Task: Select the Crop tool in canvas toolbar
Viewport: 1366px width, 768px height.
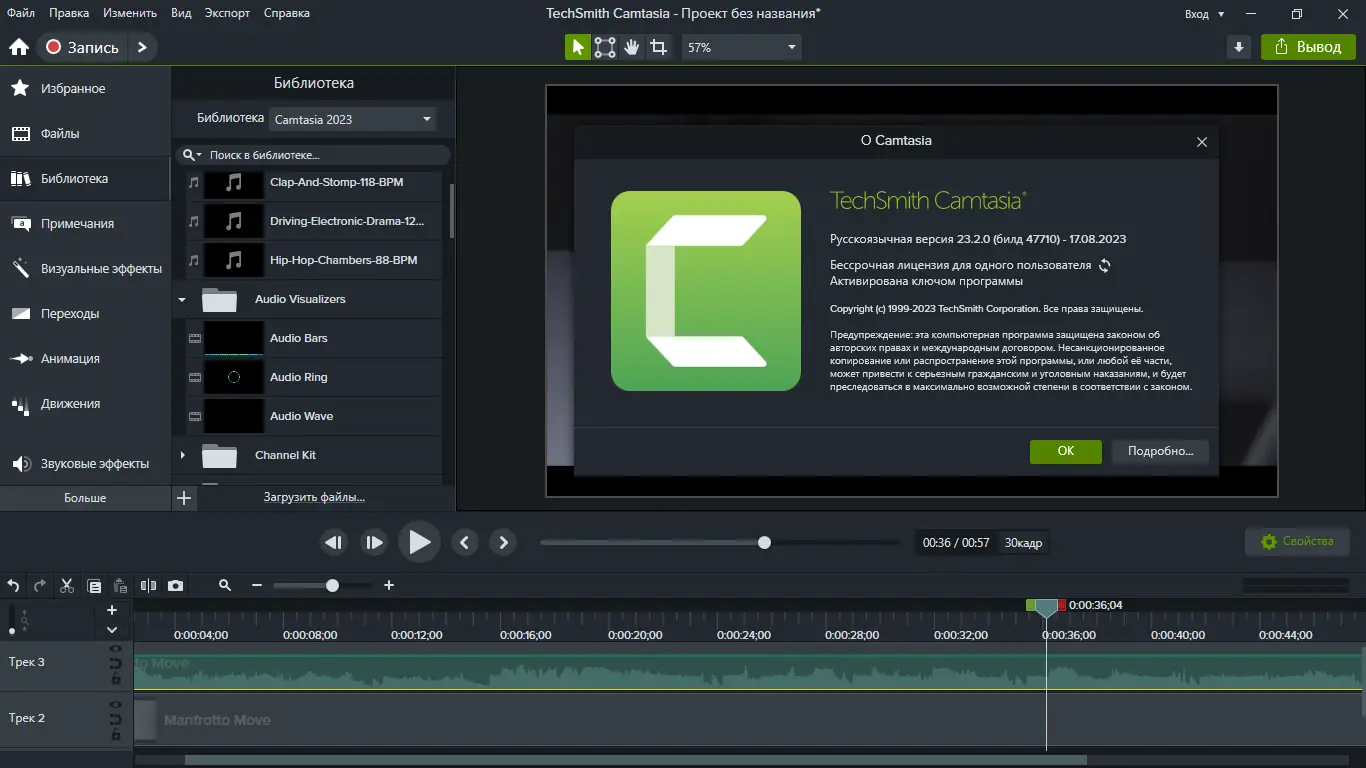Action: 657,47
